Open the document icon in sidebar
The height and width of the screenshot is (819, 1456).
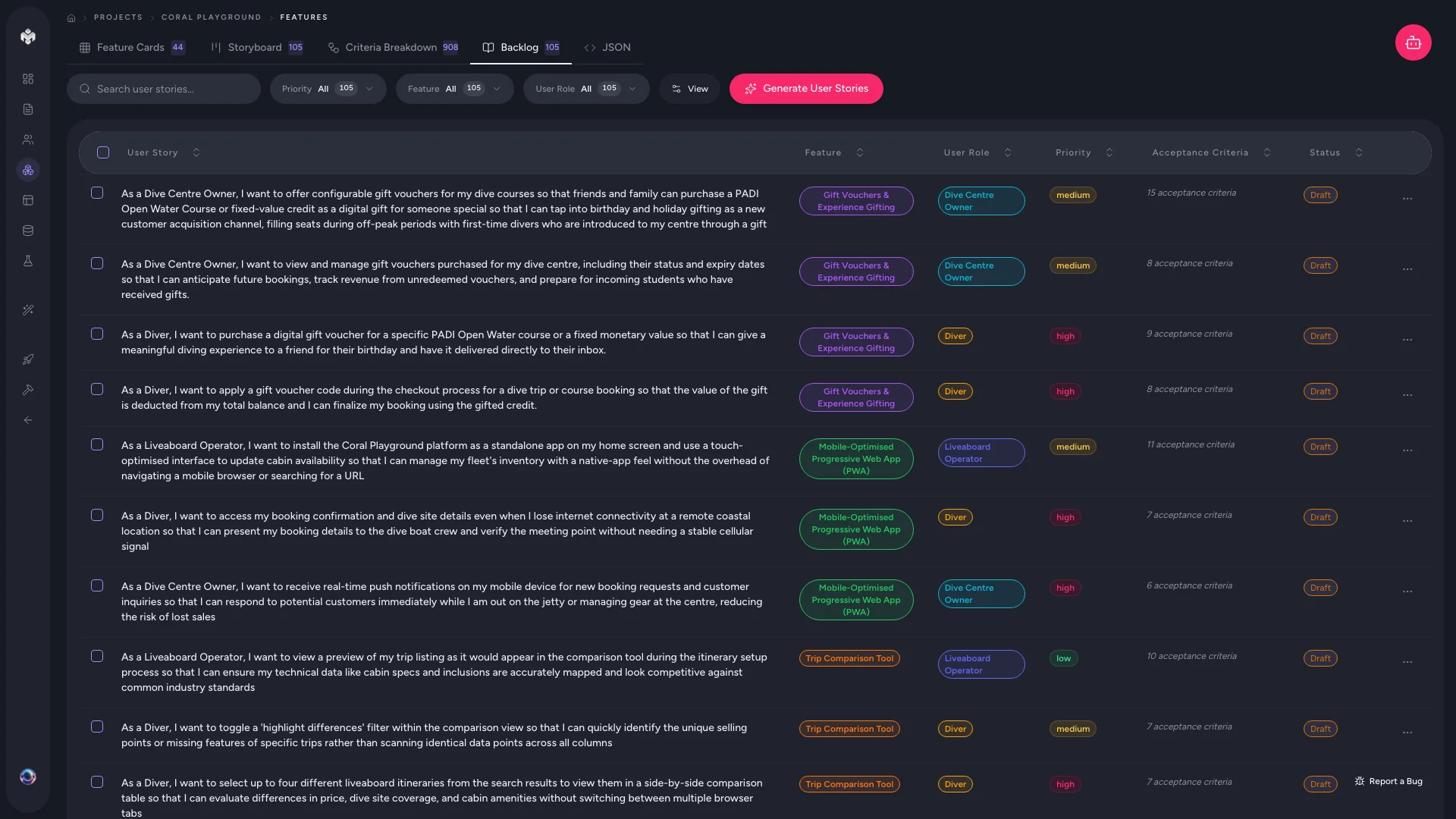click(28, 109)
